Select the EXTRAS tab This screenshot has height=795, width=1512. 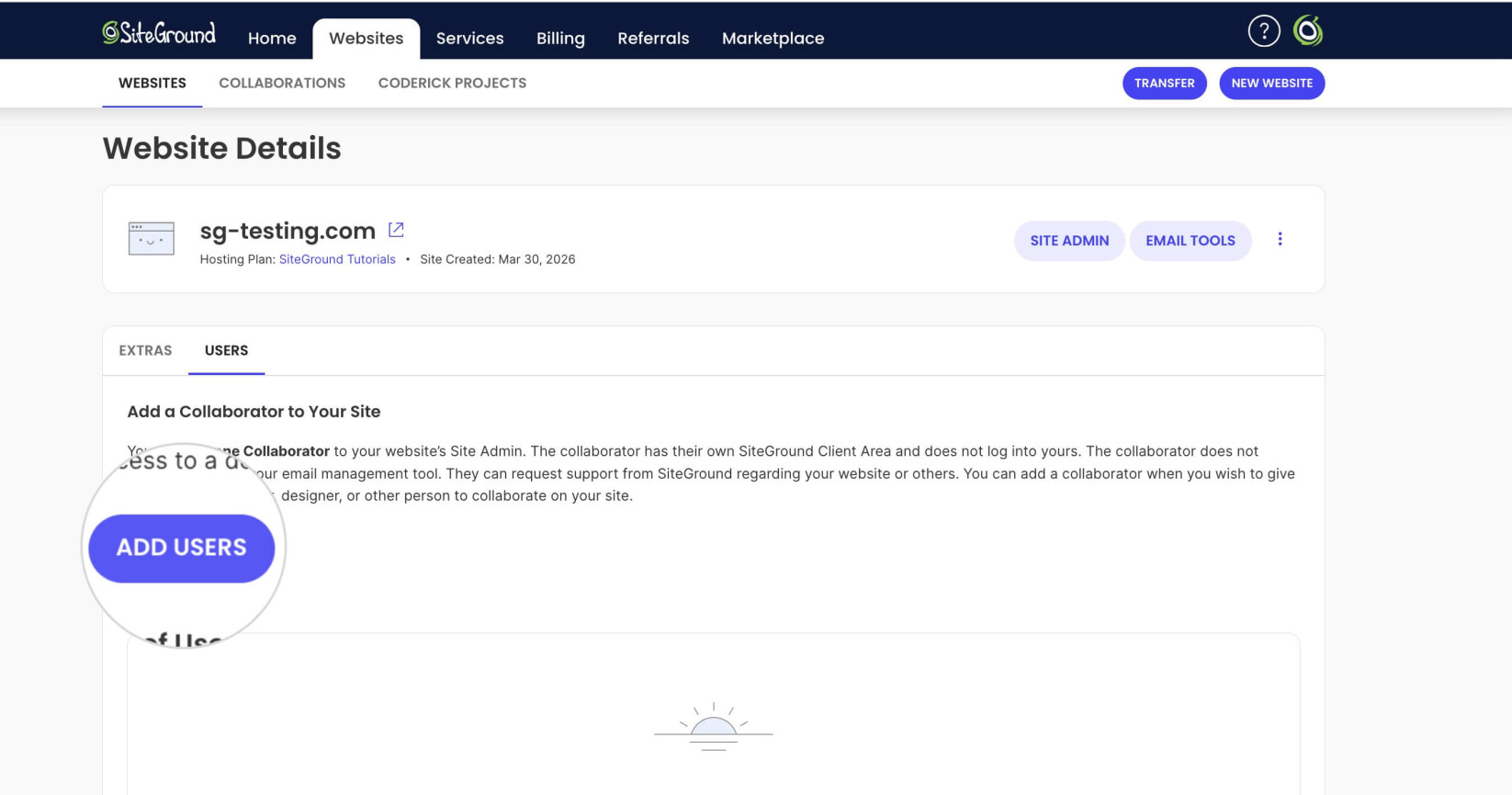point(145,350)
